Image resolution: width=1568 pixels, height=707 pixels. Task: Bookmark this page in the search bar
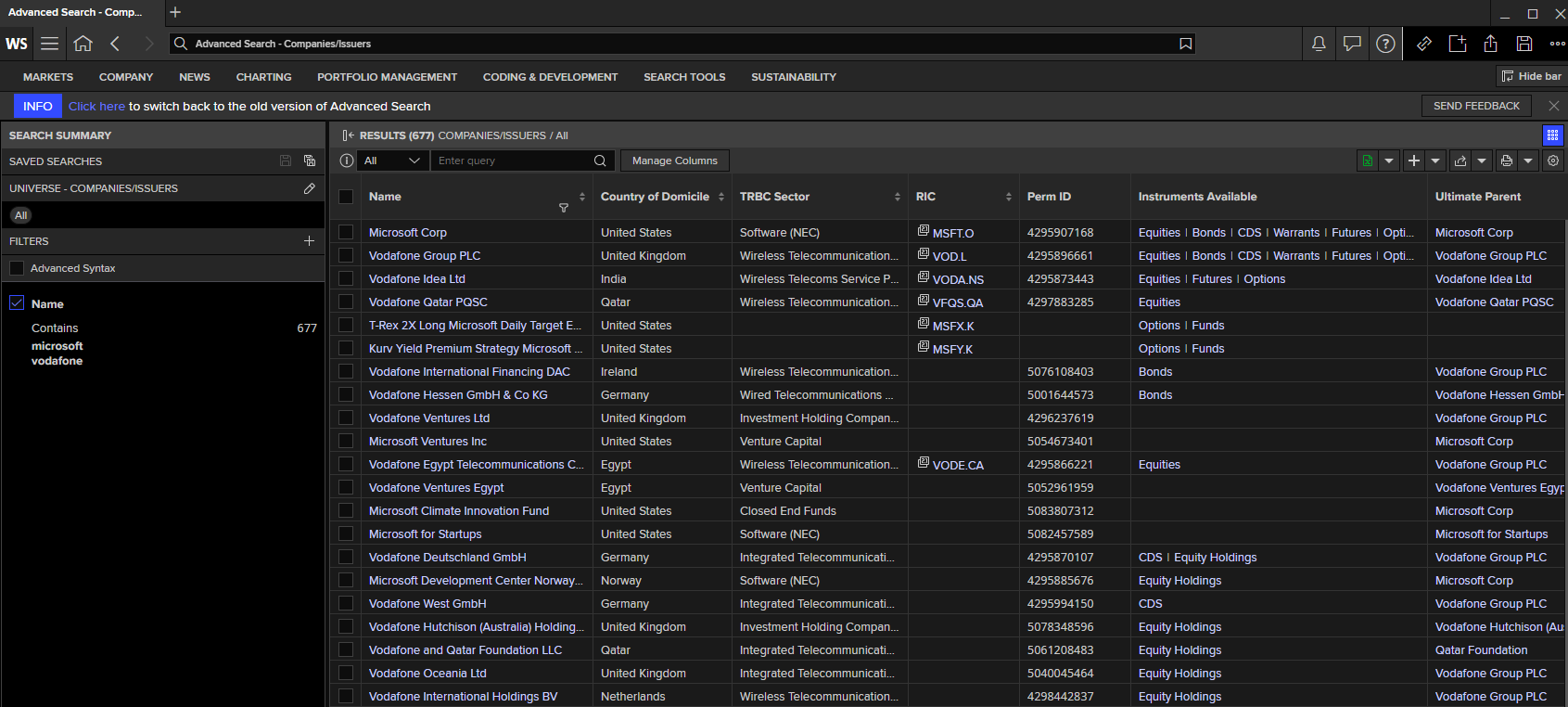(x=1185, y=44)
